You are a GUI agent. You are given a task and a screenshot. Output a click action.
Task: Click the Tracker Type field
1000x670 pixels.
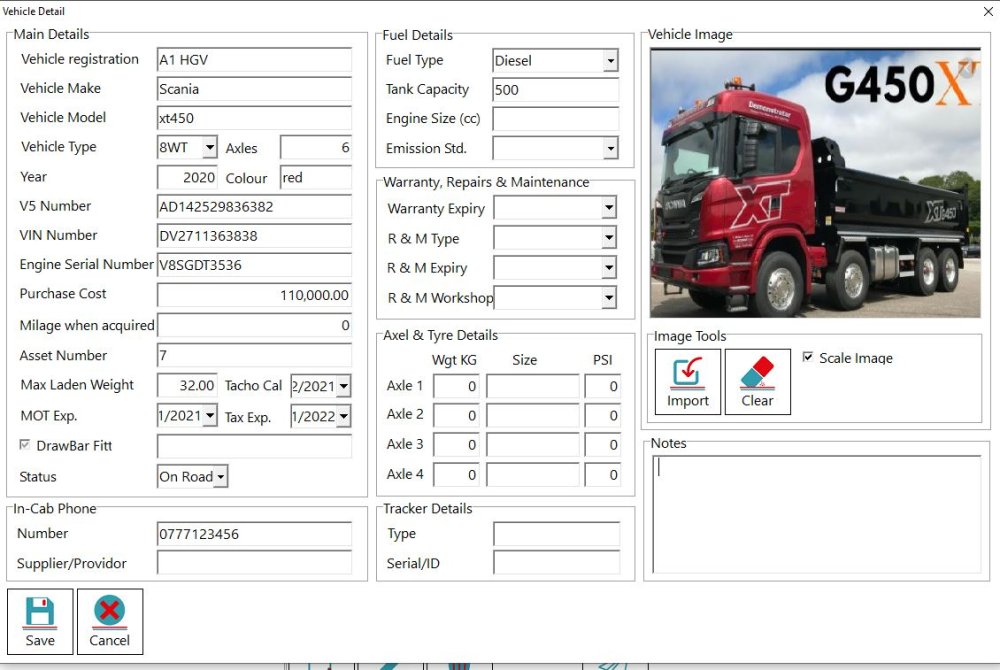tap(556, 534)
